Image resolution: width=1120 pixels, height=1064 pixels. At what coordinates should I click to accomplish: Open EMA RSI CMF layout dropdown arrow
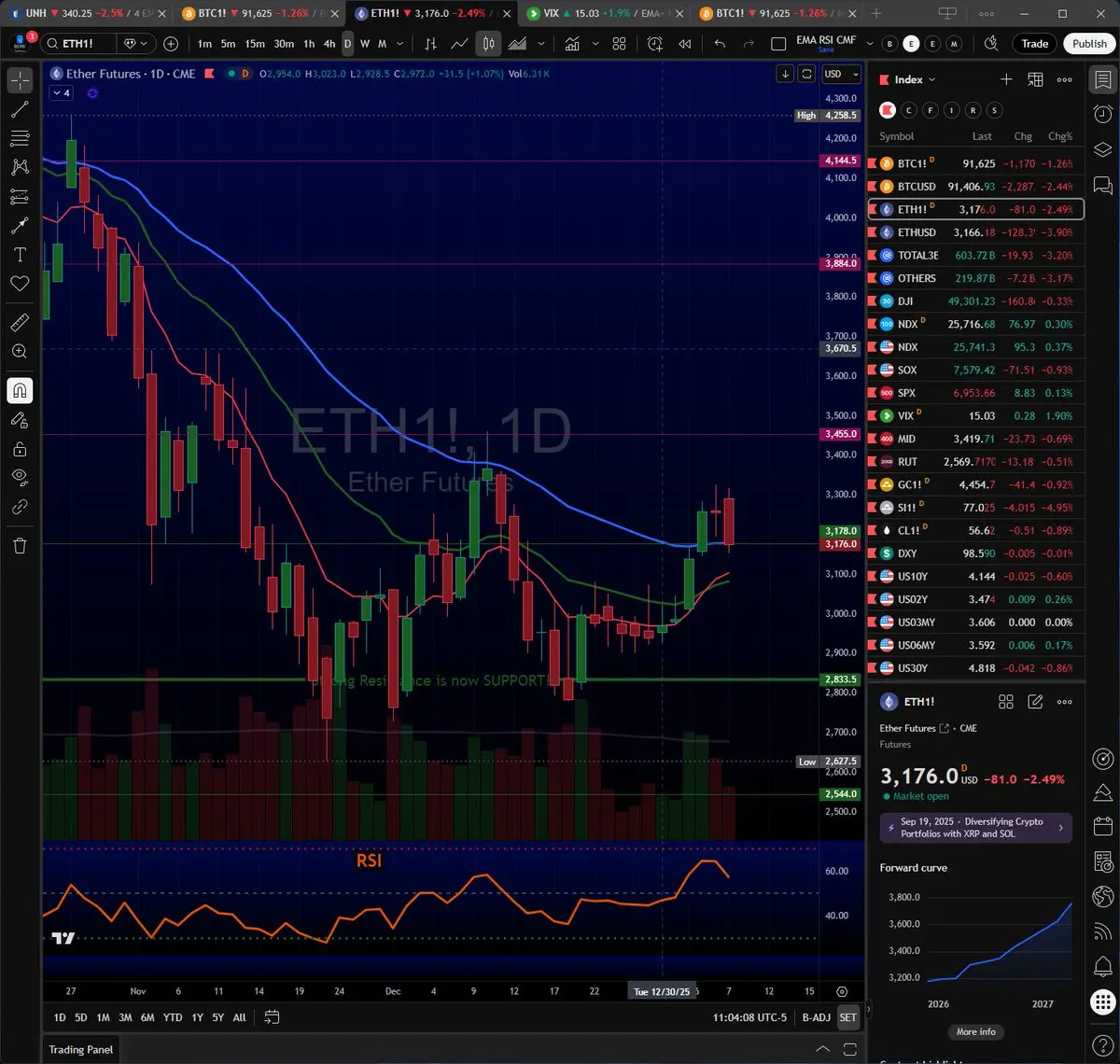coord(870,44)
